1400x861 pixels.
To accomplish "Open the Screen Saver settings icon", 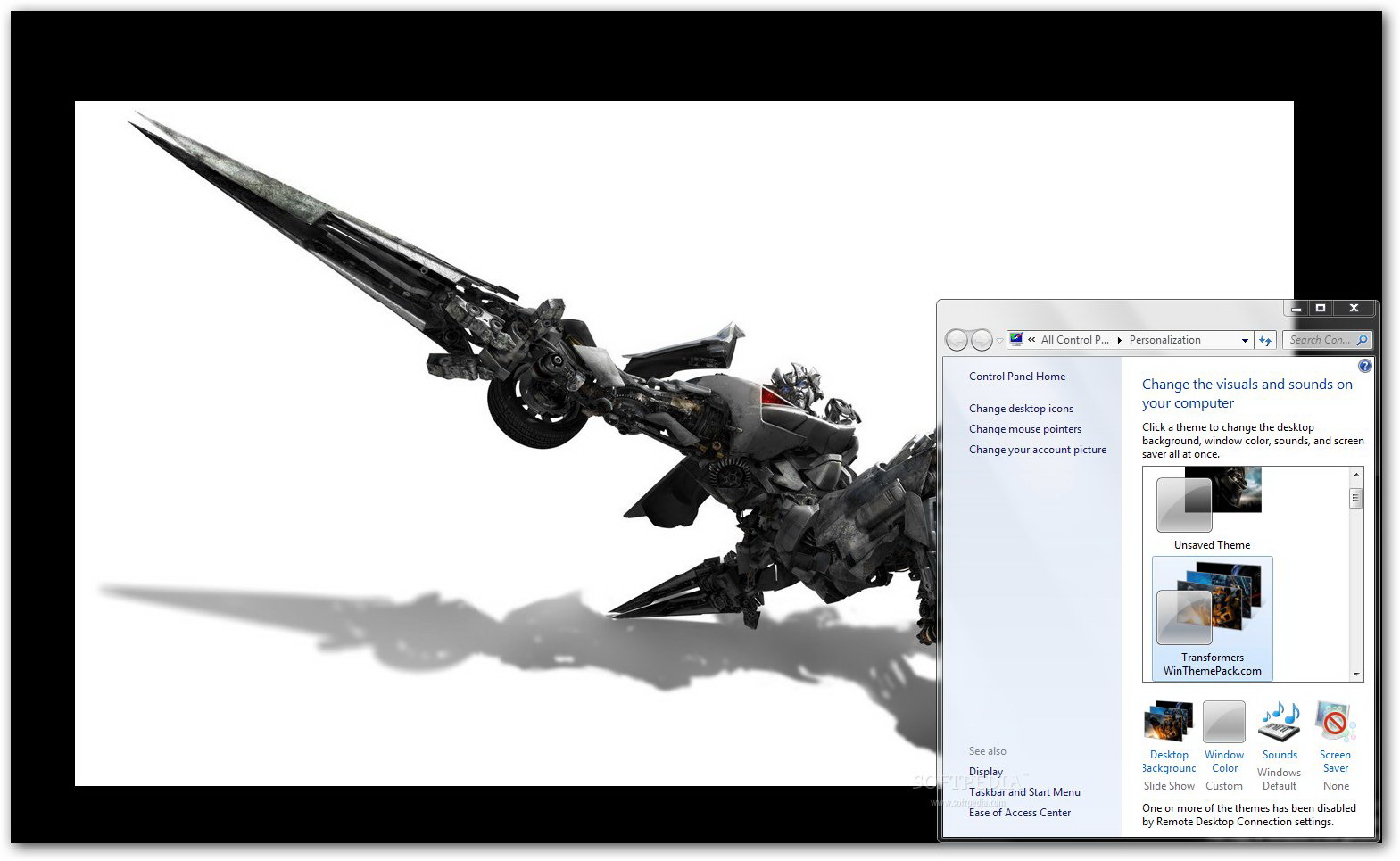I will [x=1335, y=722].
